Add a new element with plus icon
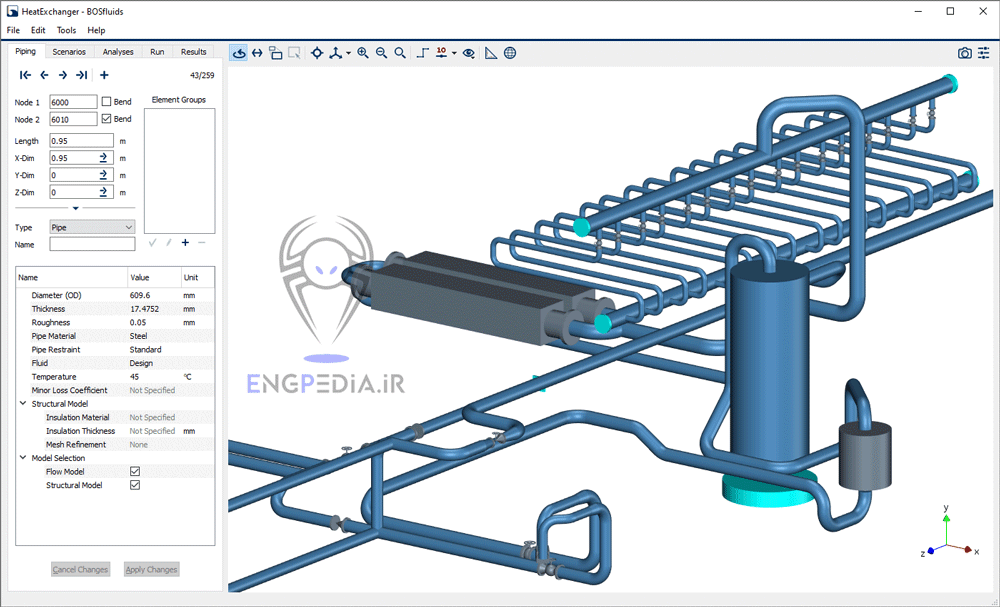1000x607 pixels. point(104,75)
